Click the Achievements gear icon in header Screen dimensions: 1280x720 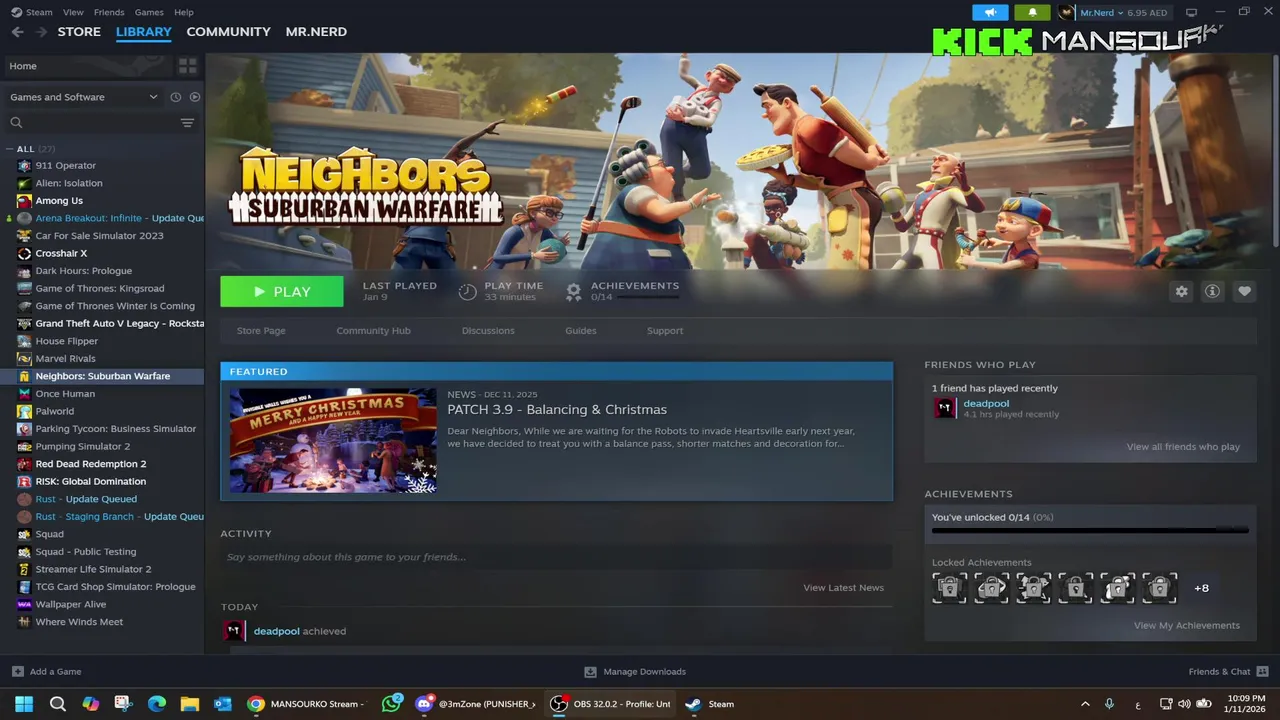tap(573, 292)
